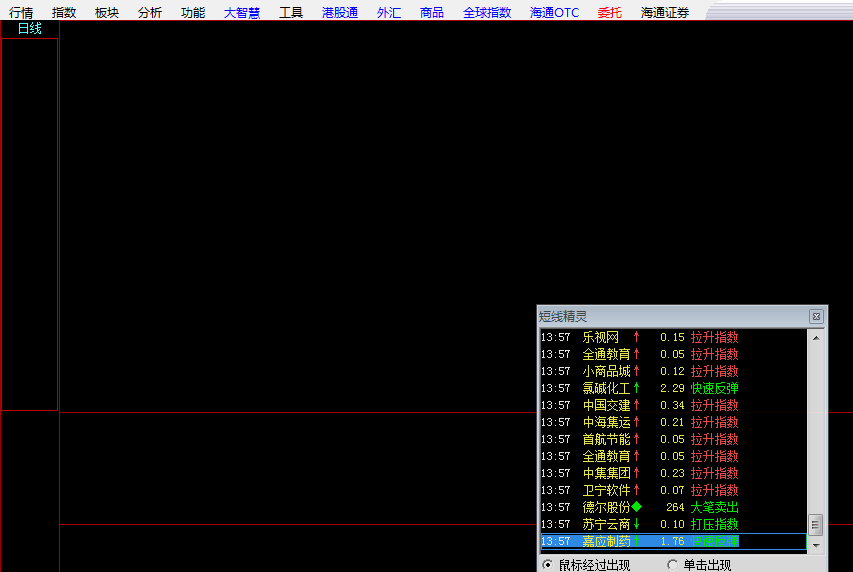The image size is (853, 572).
Task: Click scroll up arrow in 短线精灵 list
Action: coord(816,338)
